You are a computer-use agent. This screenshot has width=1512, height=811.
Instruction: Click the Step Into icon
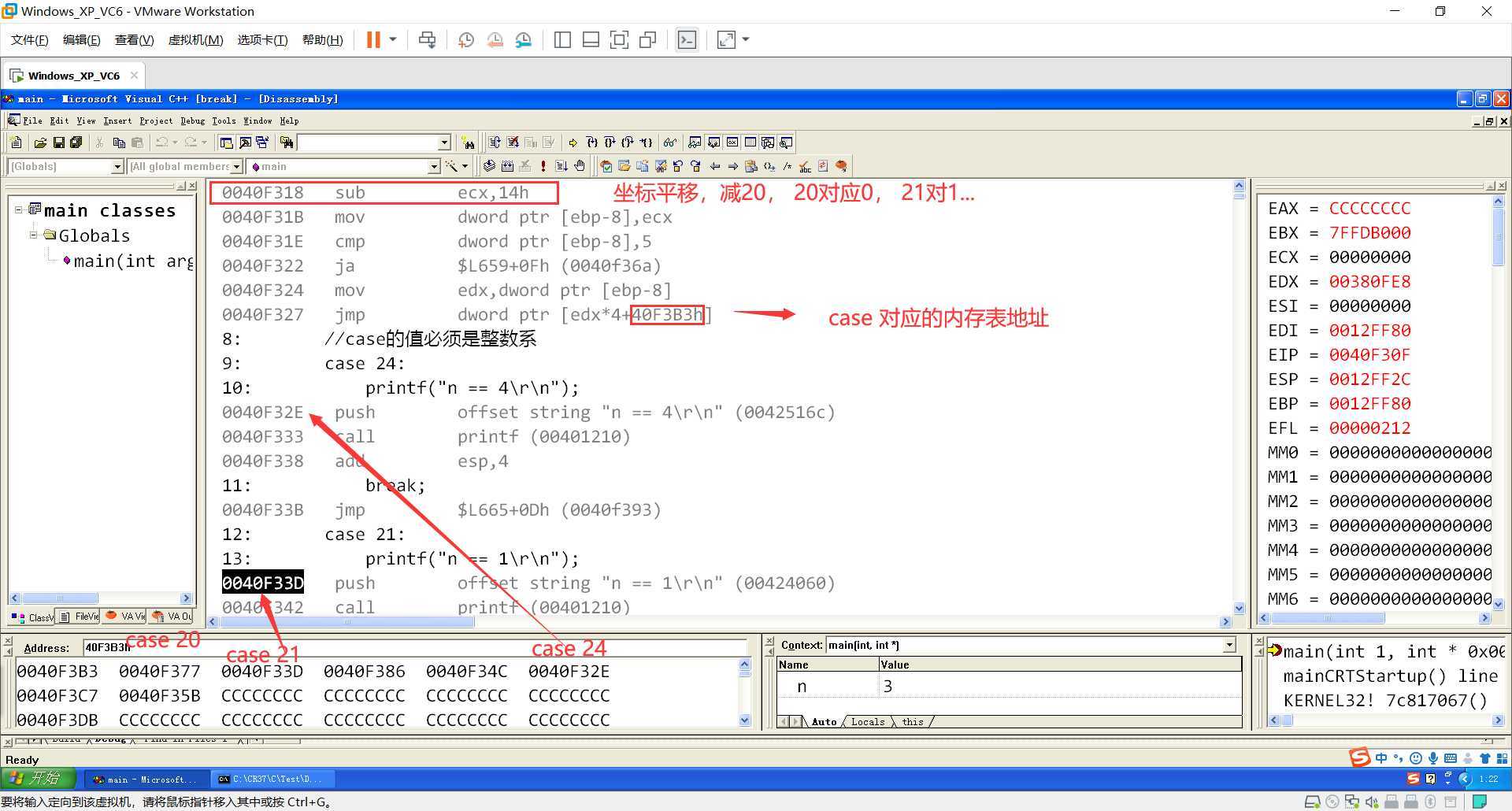592,143
